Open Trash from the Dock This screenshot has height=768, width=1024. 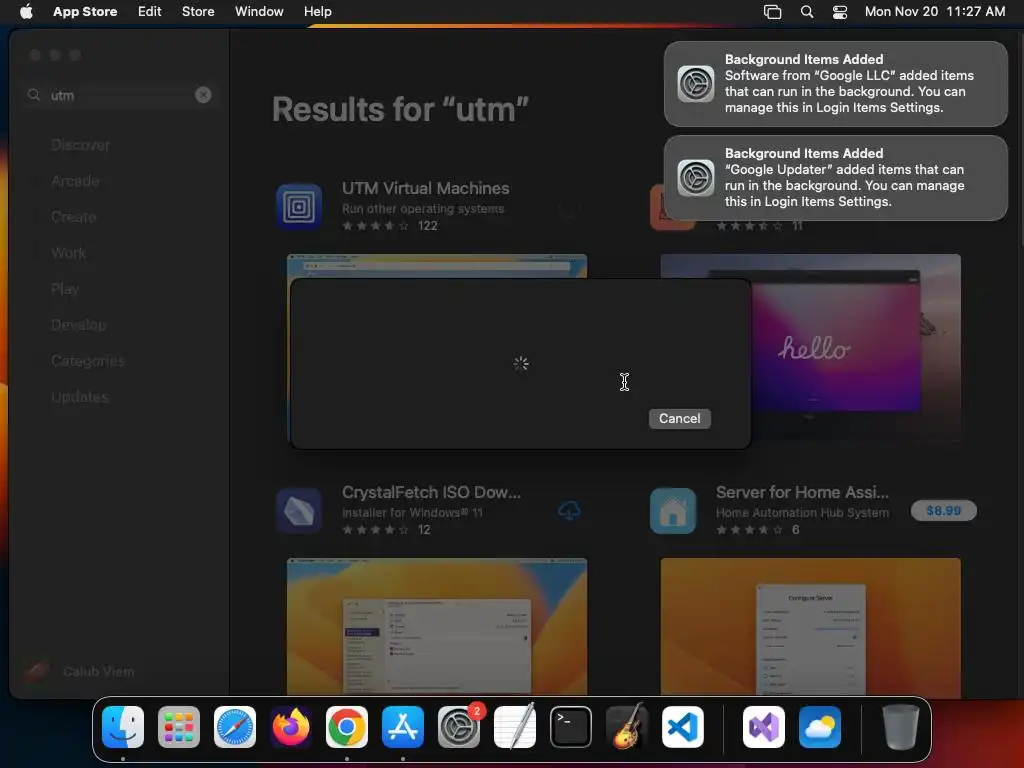901,727
